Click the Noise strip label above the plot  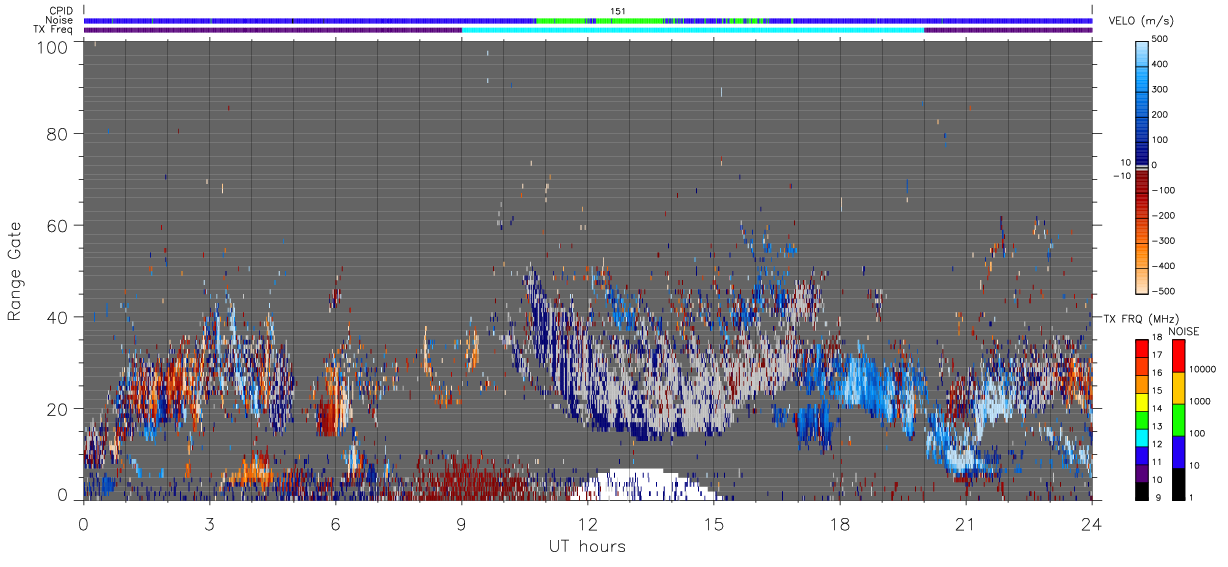[59, 20]
